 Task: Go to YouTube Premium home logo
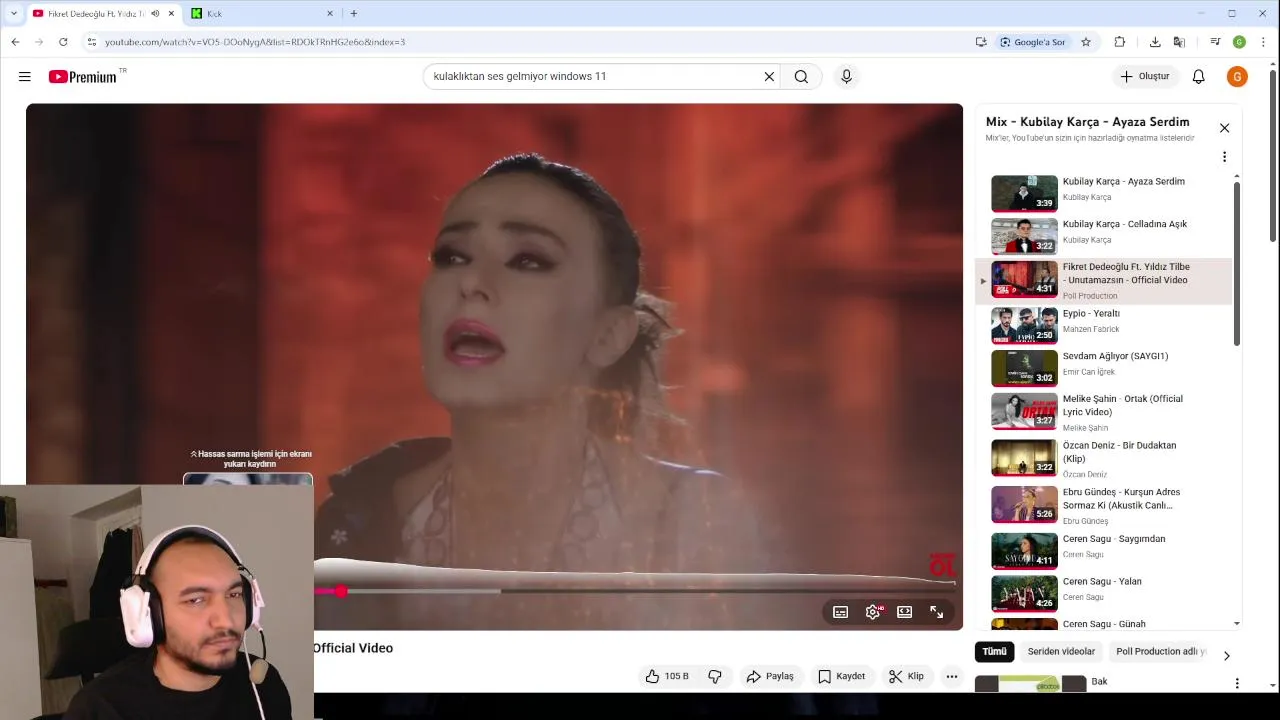click(83, 76)
